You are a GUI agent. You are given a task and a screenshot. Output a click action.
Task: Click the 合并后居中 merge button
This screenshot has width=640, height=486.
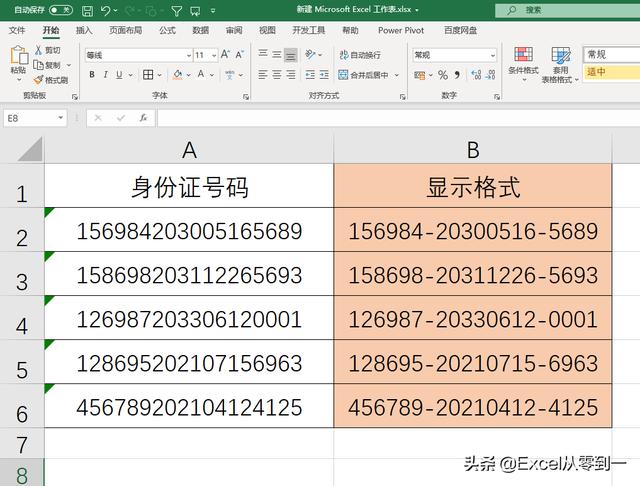click(x=363, y=75)
